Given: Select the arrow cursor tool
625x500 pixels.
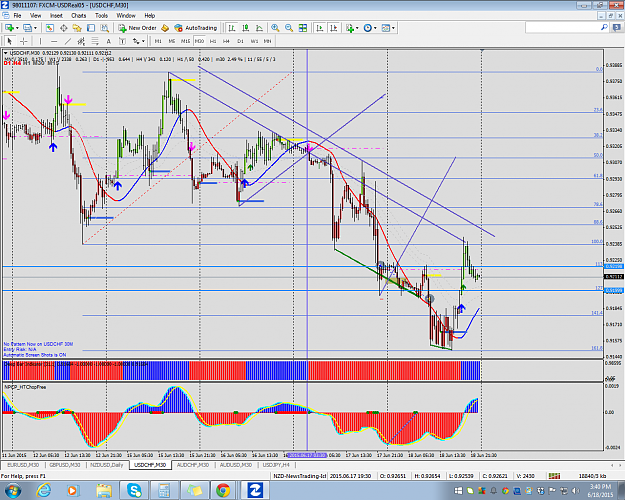Looking at the screenshot, I should (x=10, y=41).
